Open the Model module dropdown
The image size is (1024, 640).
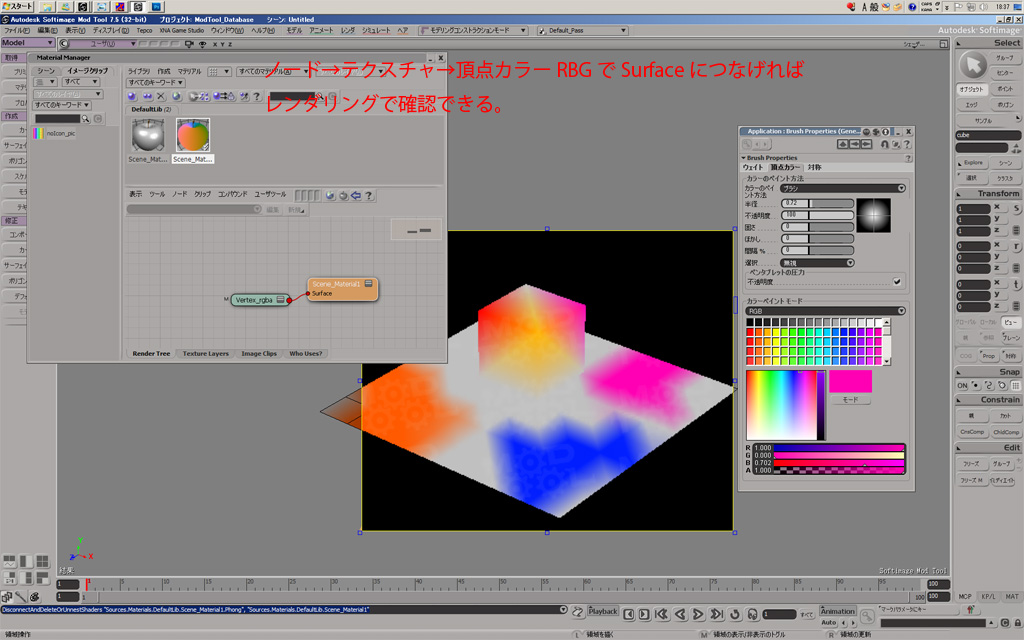pos(27,43)
